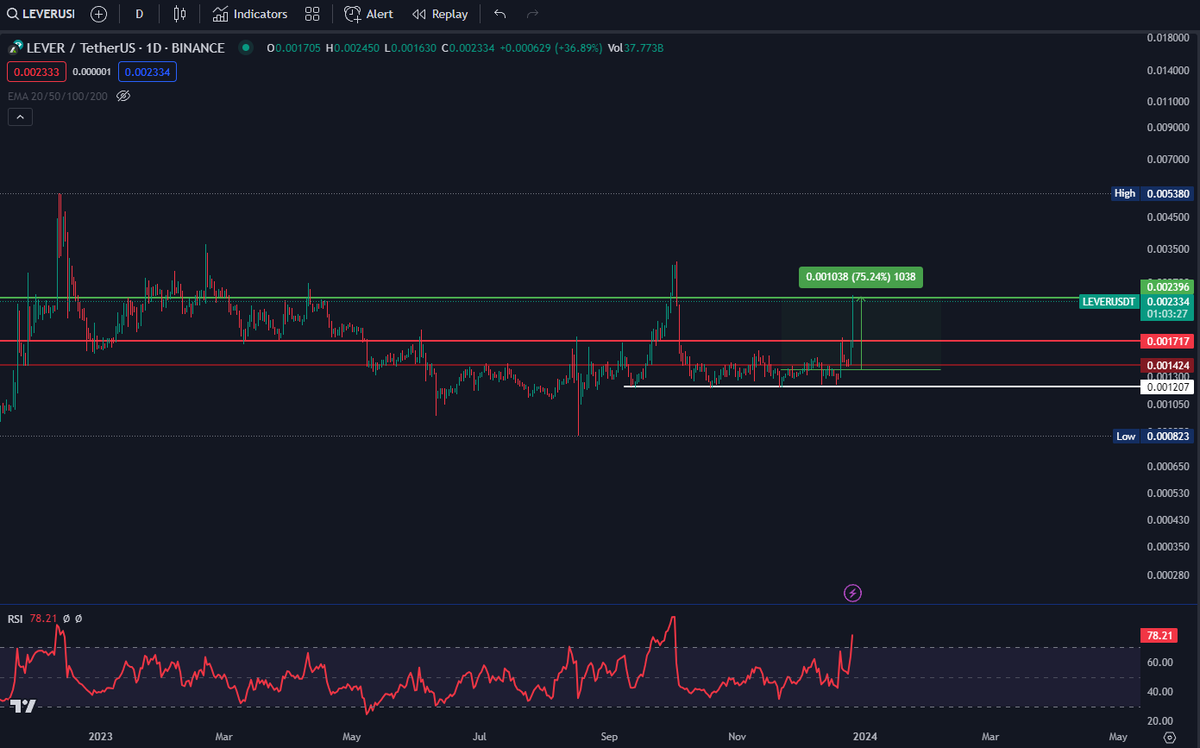Open indicator templates grid icon
This screenshot has width=1200, height=748.
coord(313,14)
